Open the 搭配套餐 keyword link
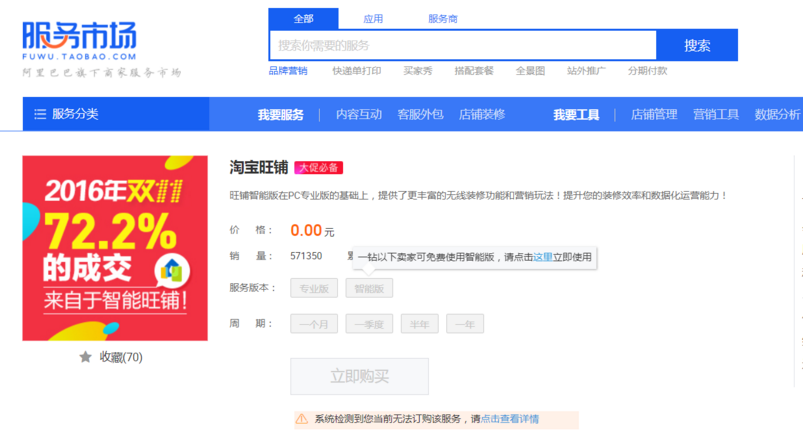Viewport: 809px width, 443px height. [x=474, y=71]
